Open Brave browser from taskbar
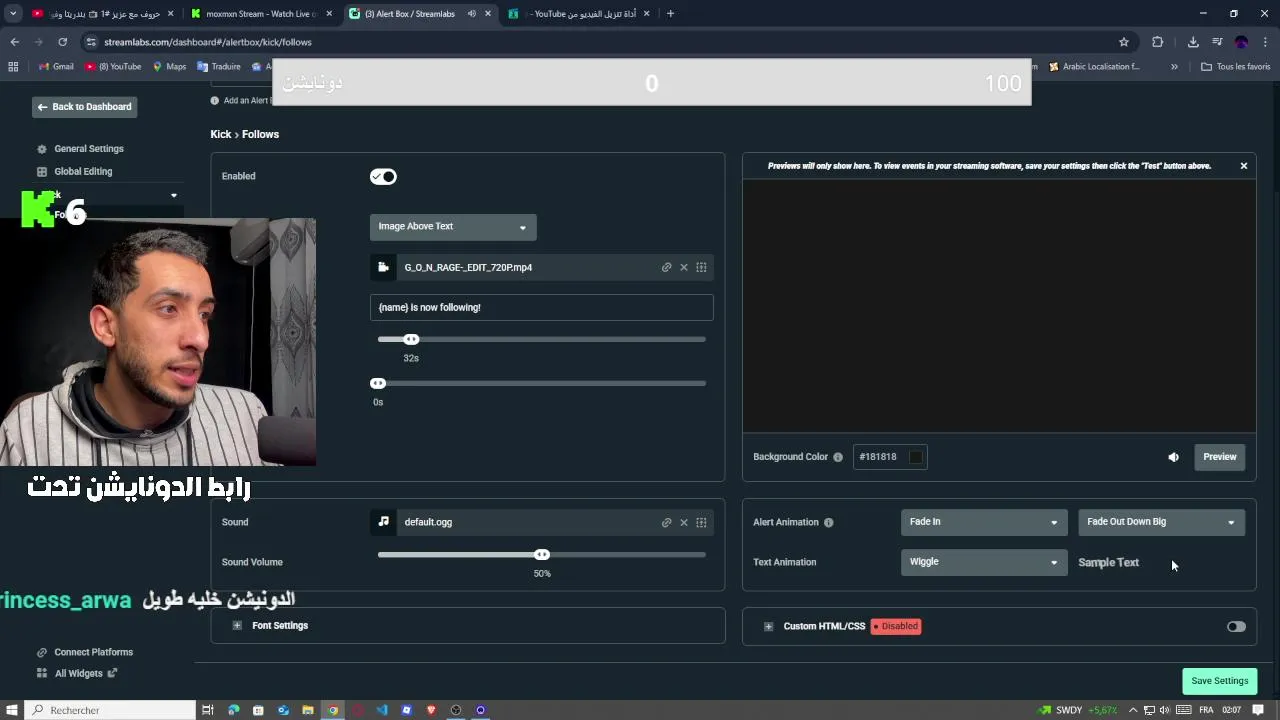This screenshot has width=1280, height=720. point(431,710)
